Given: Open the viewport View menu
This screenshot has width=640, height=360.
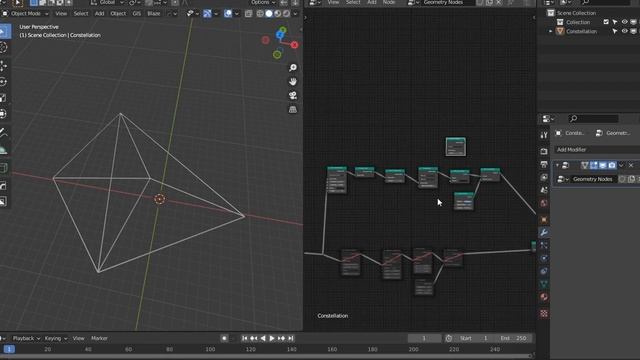Looking at the screenshot, I should pyautogui.click(x=61, y=13).
